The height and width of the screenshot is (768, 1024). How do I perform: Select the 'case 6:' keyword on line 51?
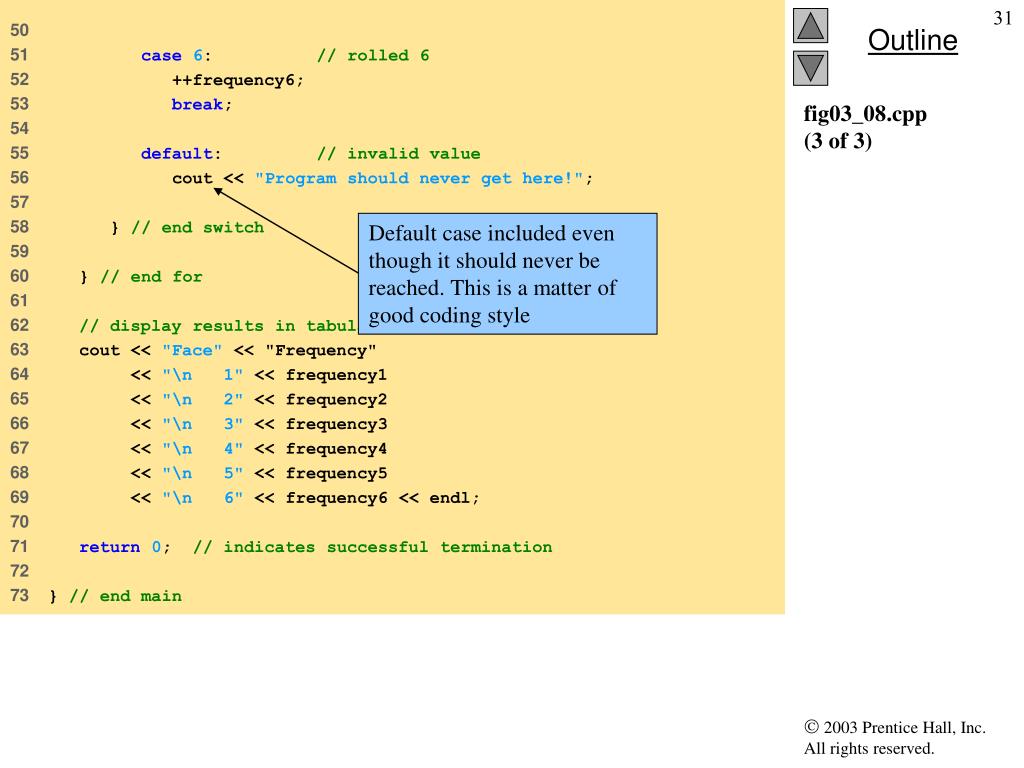(176, 56)
